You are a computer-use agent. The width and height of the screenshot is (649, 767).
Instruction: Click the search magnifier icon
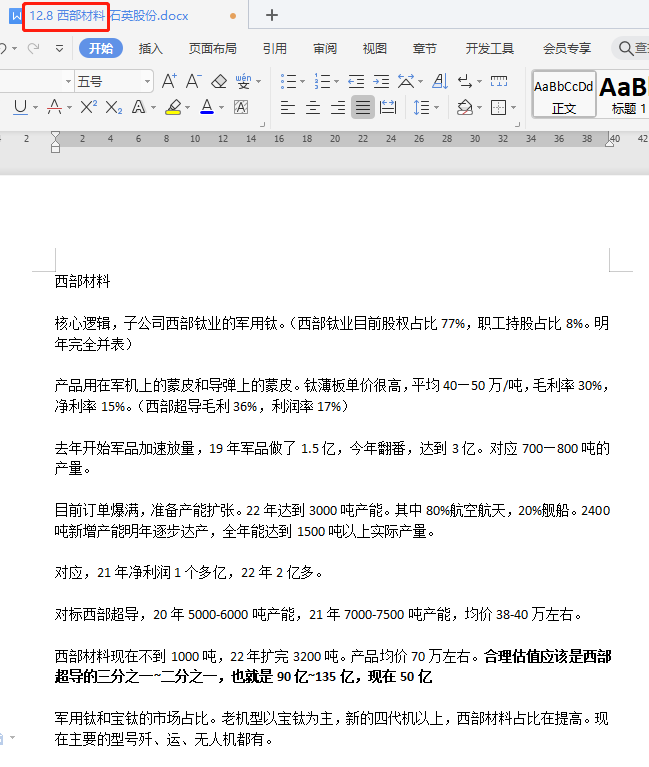point(626,48)
